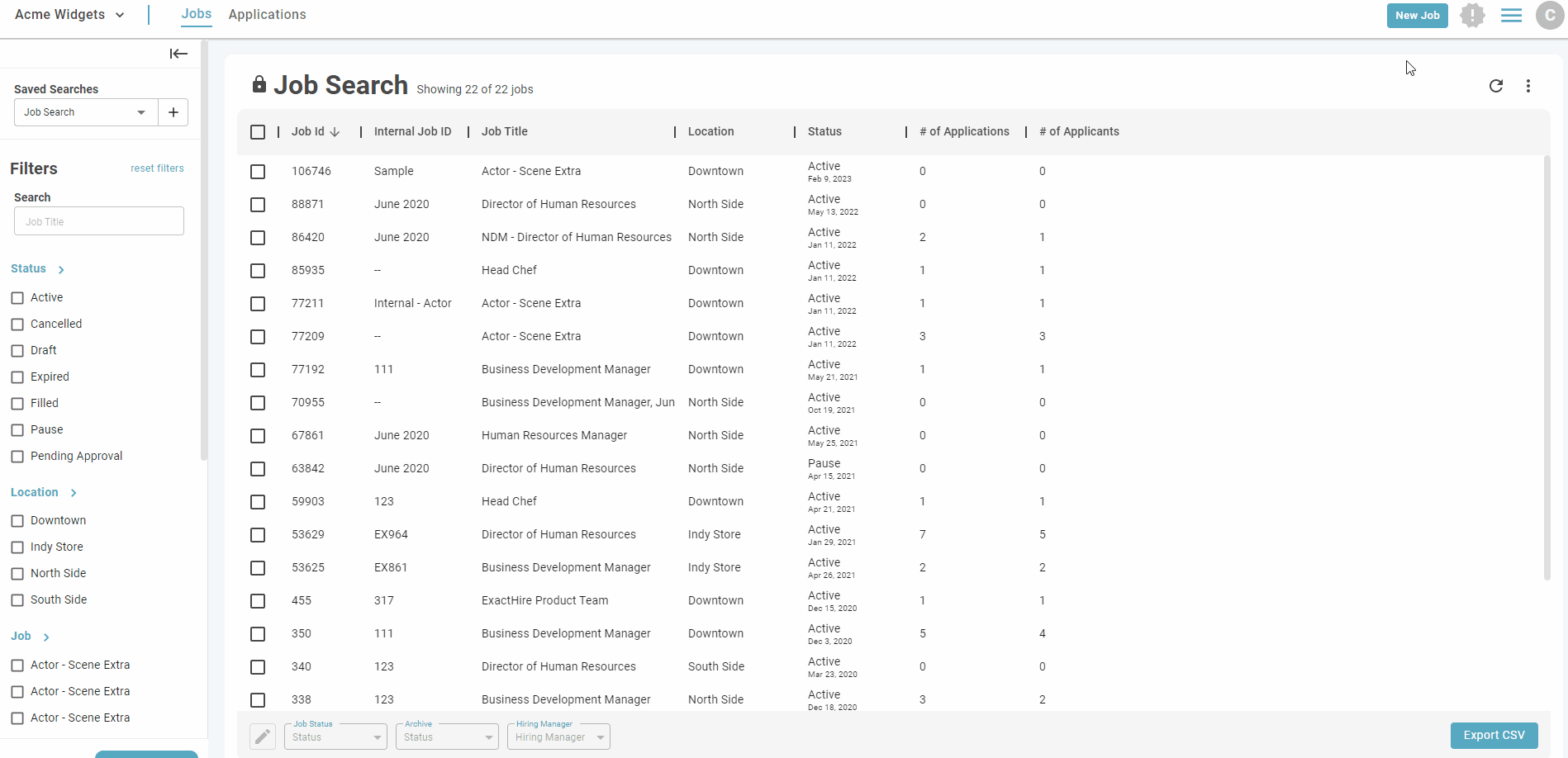Open the Archive Status dropdown
The width and height of the screenshot is (1568, 758).
(x=447, y=737)
